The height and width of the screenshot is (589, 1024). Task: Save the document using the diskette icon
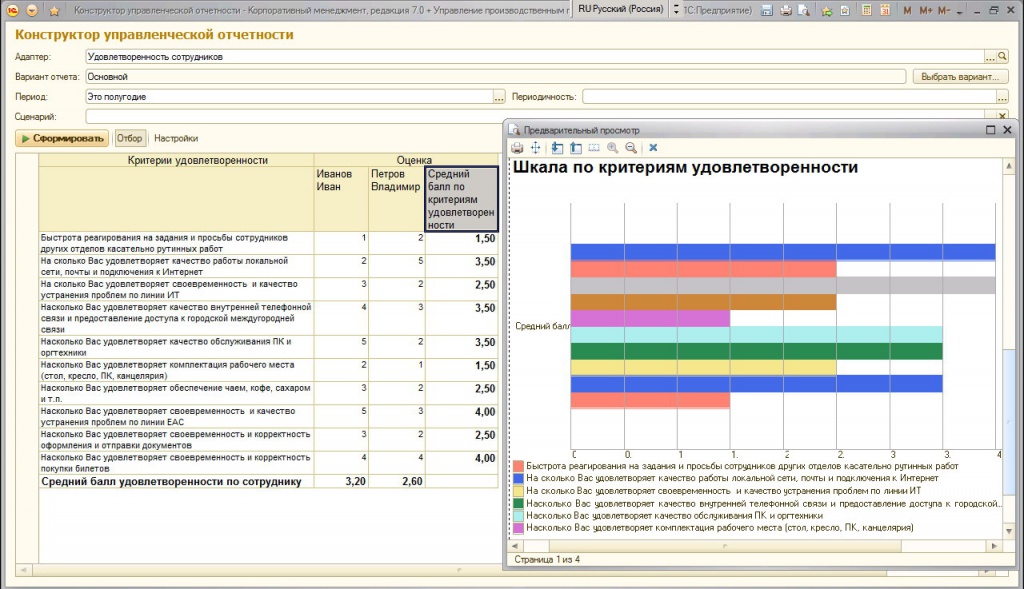[767, 10]
